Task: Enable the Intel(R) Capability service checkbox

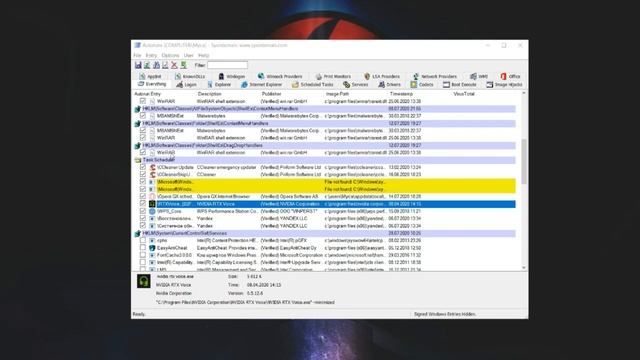Action: (x=142, y=262)
